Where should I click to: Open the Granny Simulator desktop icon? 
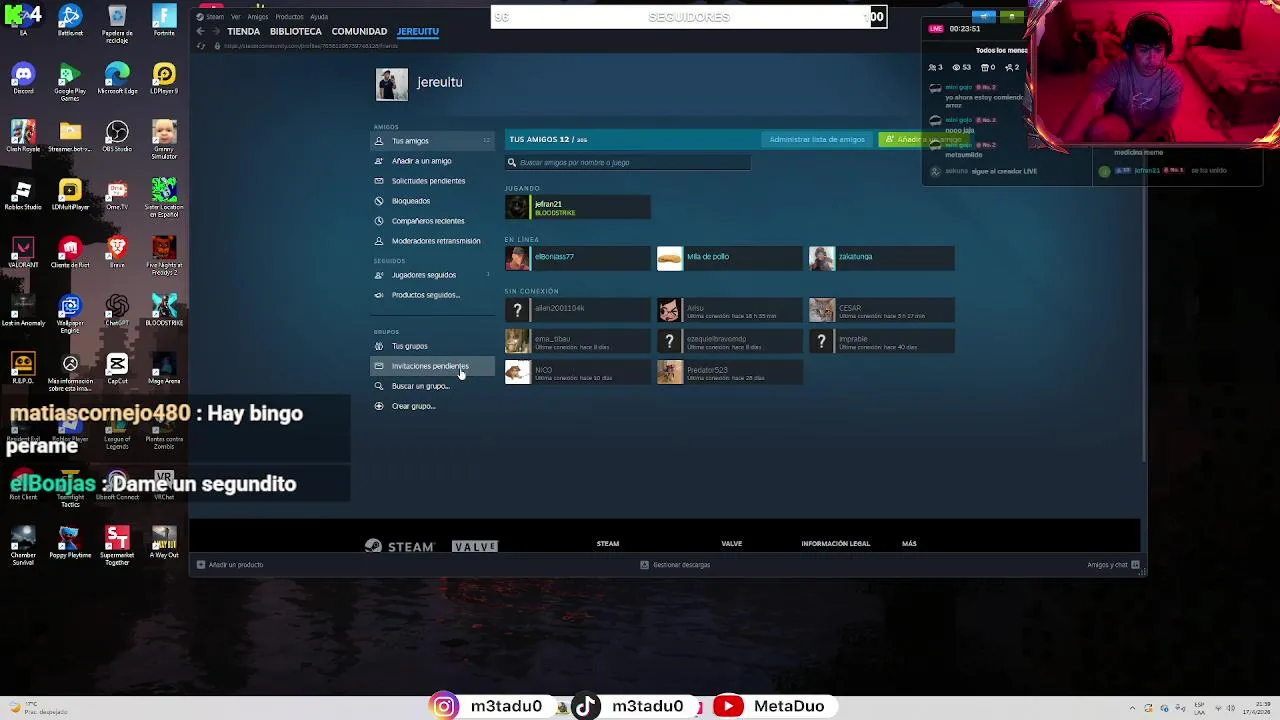tap(164, 139)
